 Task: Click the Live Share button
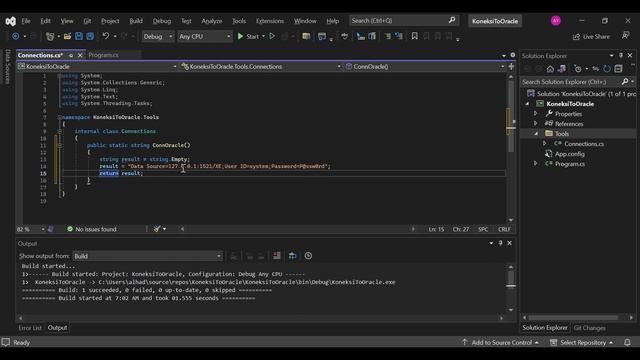(591, 36)
